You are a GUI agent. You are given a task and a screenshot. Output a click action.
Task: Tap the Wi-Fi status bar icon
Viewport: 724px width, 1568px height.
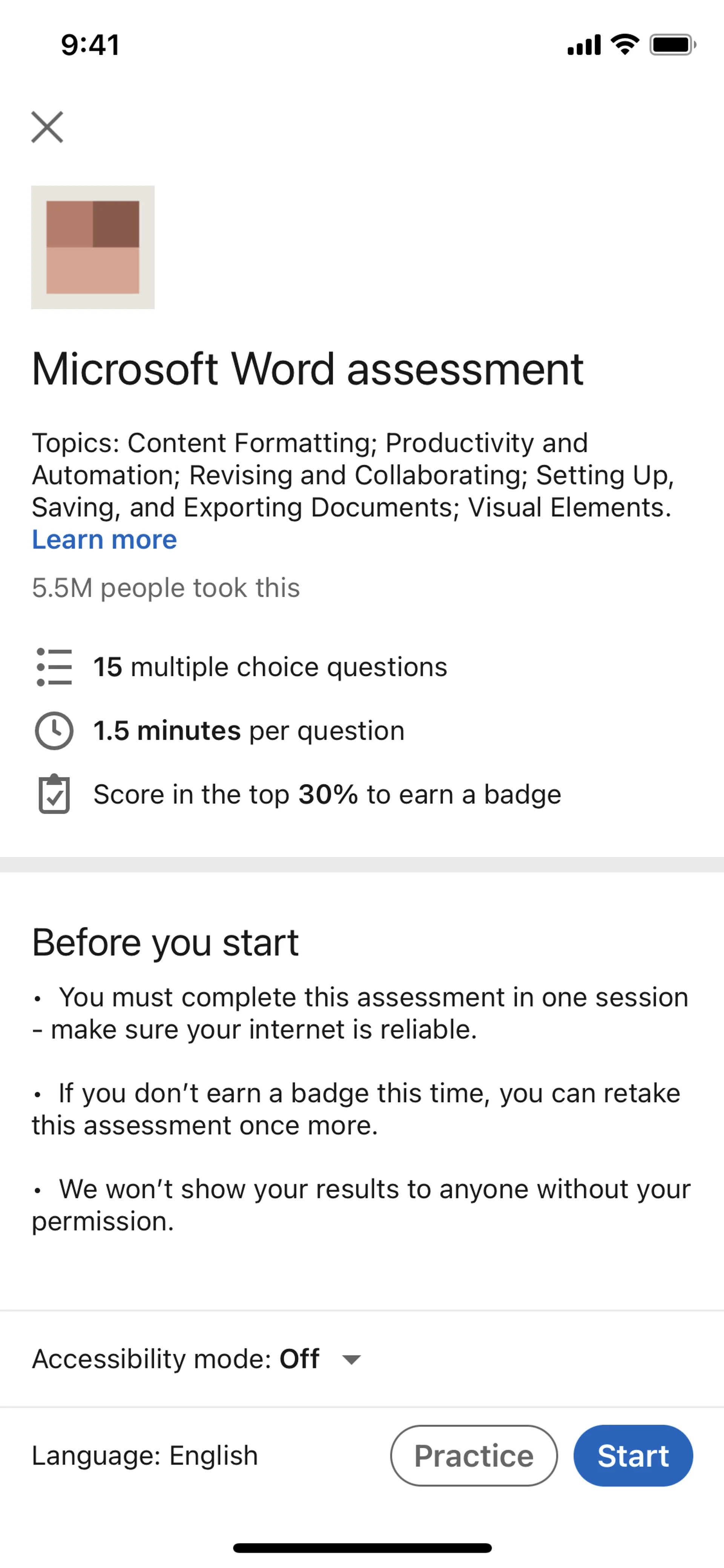[625, 45]
